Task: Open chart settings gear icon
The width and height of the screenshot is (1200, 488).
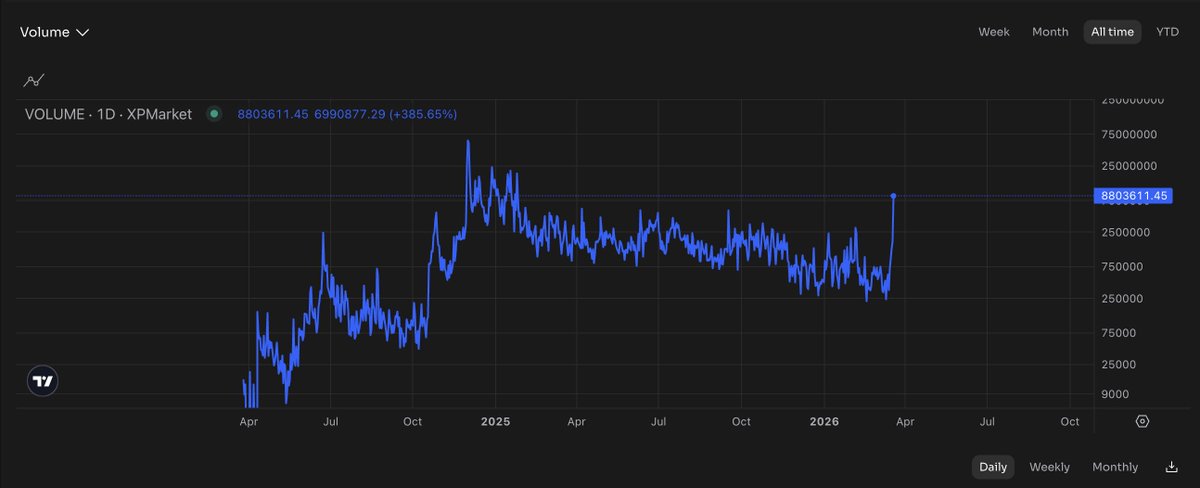Action: tap(1142, 422)
